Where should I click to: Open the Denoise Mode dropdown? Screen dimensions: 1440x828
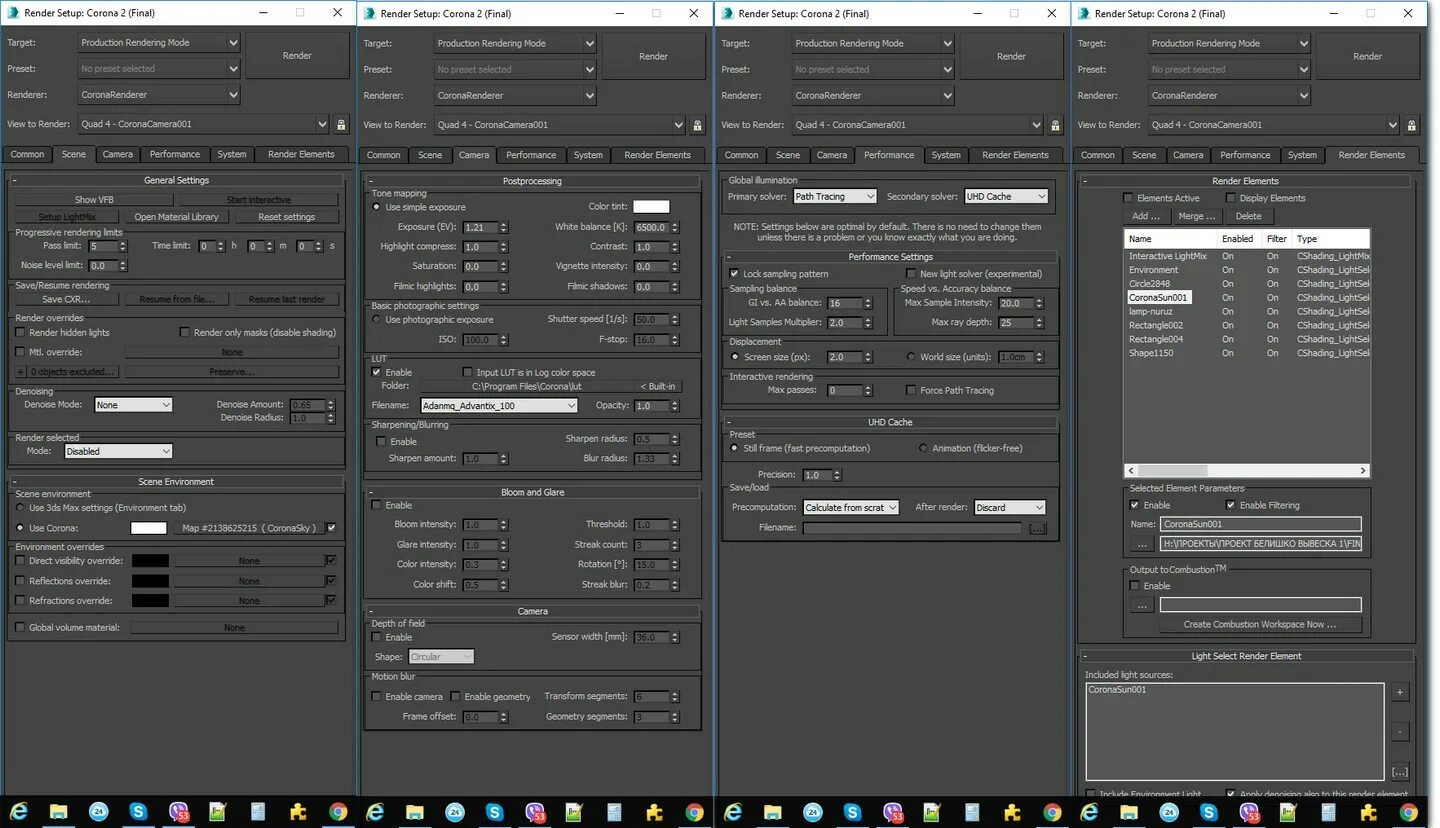coord(134,405)
